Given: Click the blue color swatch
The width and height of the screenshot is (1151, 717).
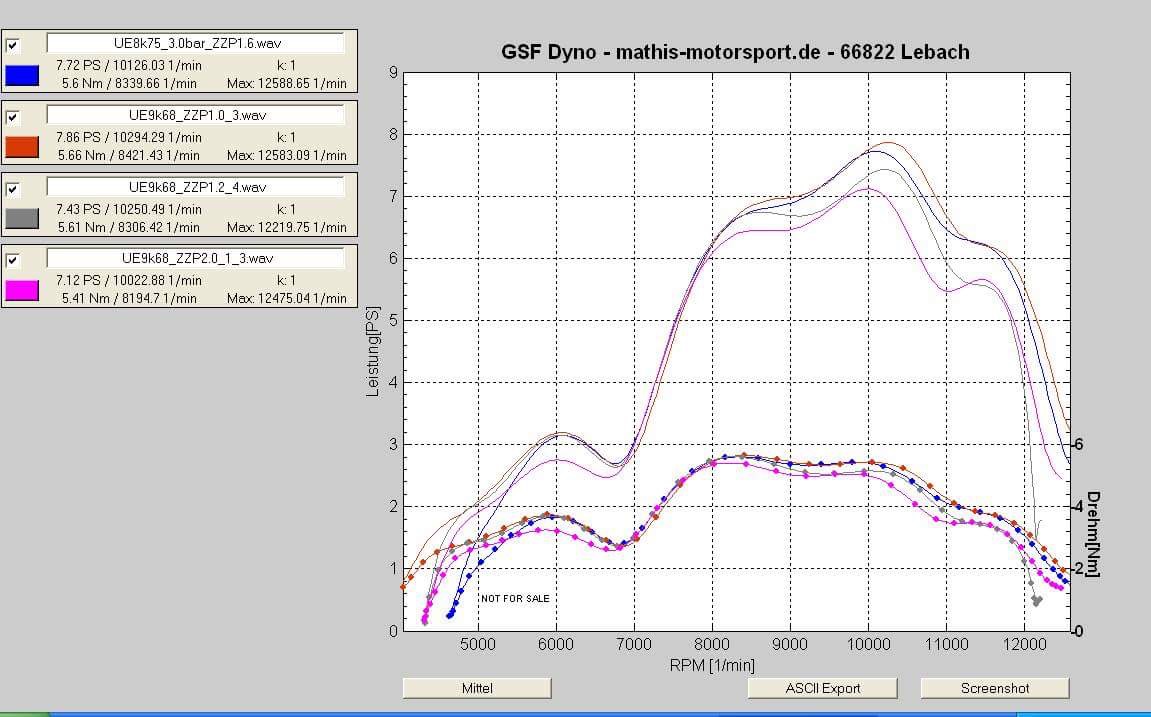Looking at the screenshot, I should tap(22, 75).
